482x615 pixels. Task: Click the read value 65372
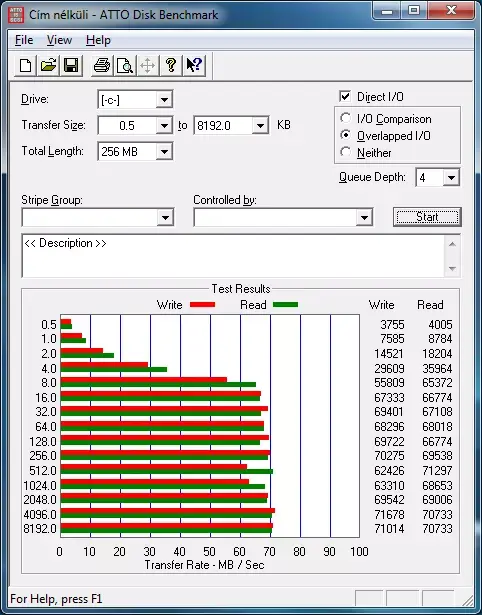[x=437, y=382]
